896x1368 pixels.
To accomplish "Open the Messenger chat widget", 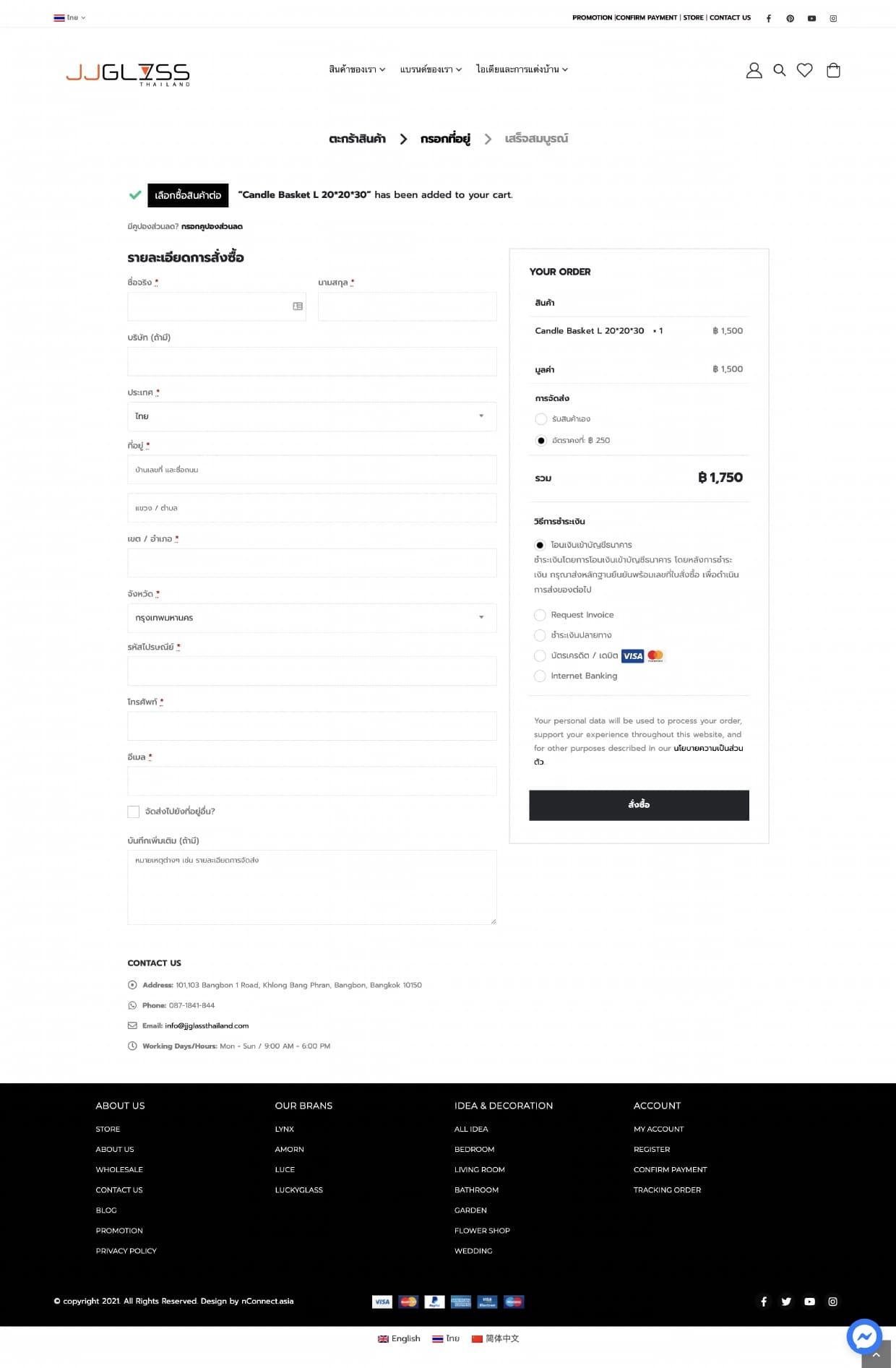I will [864, 1336].
